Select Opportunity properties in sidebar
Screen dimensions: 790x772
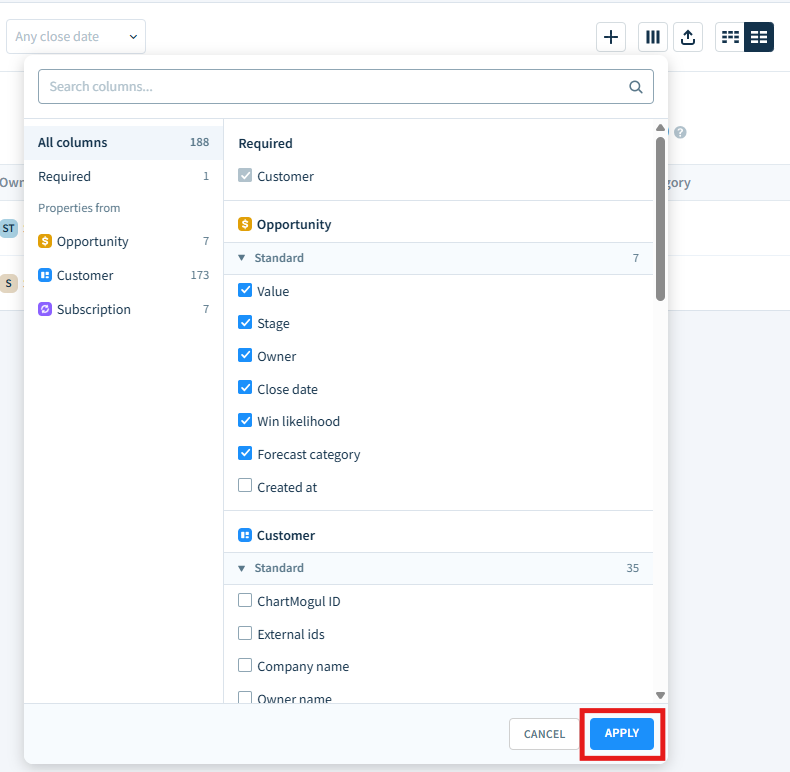(x=123, y=241)
